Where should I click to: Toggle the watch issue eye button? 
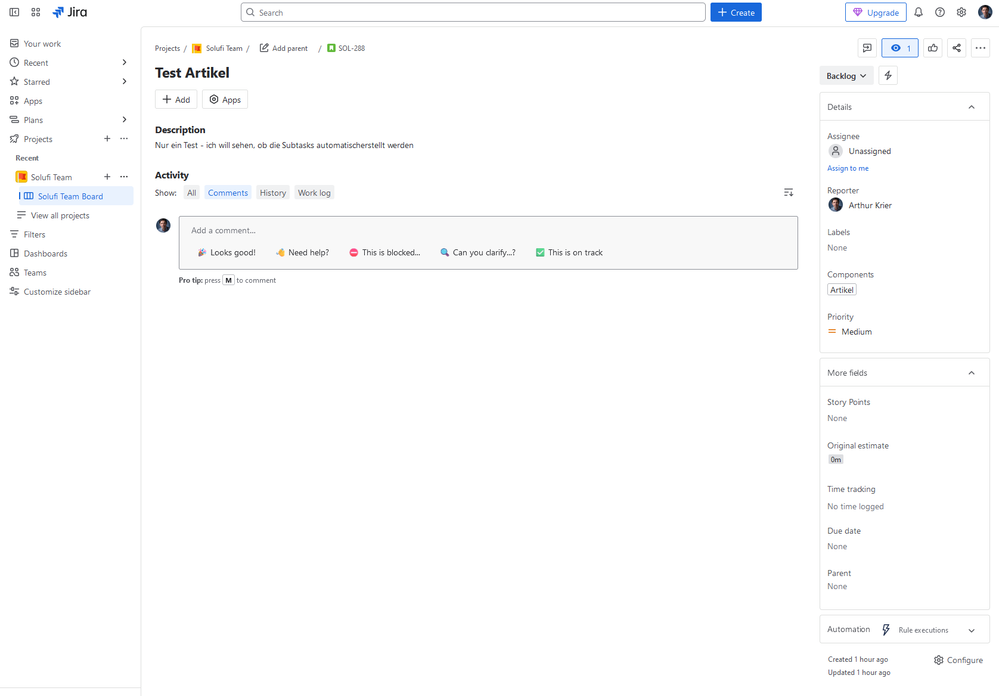900,48
